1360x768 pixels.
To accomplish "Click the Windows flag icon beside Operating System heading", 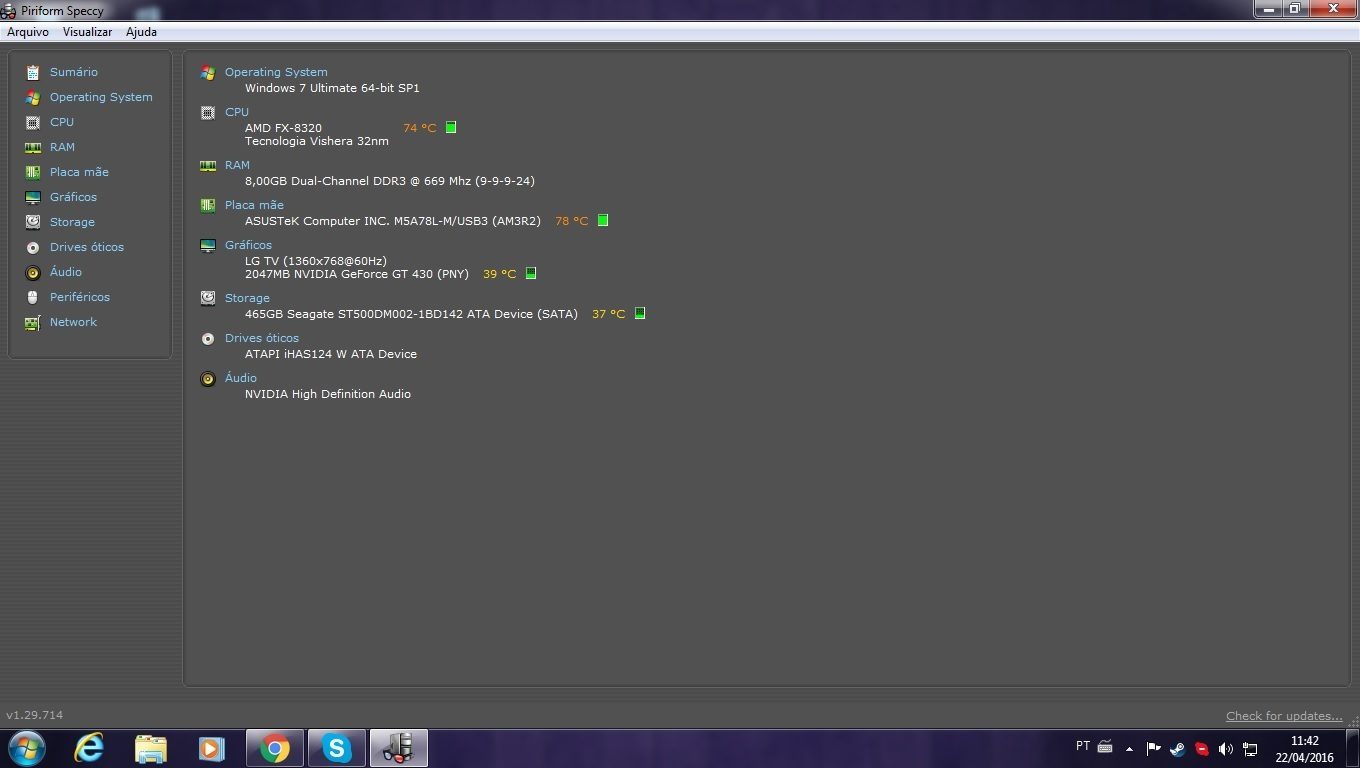I will pyautogui.click(x=208, y=72).
